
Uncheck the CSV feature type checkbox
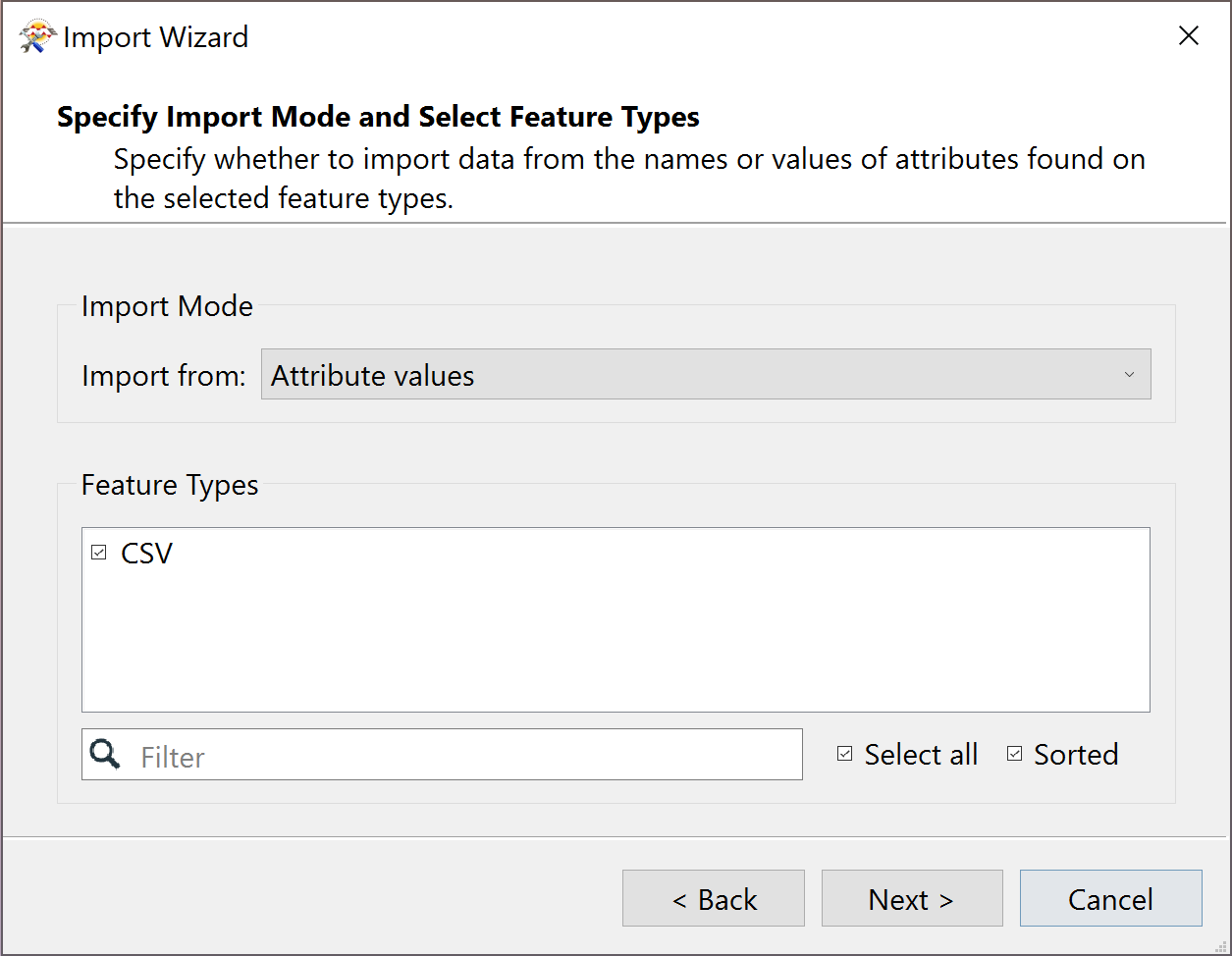98,553
